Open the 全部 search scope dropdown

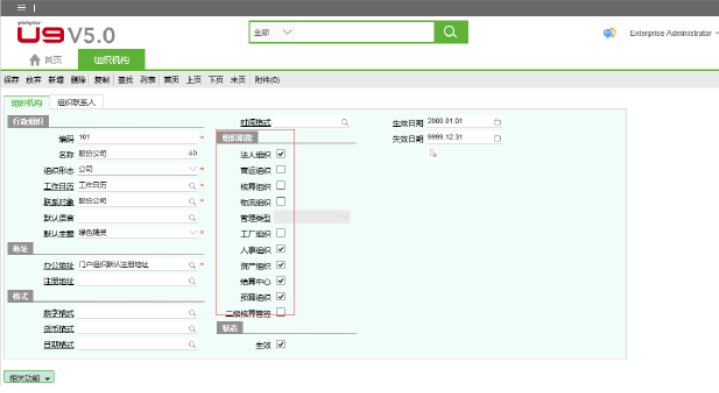(272, 32)
